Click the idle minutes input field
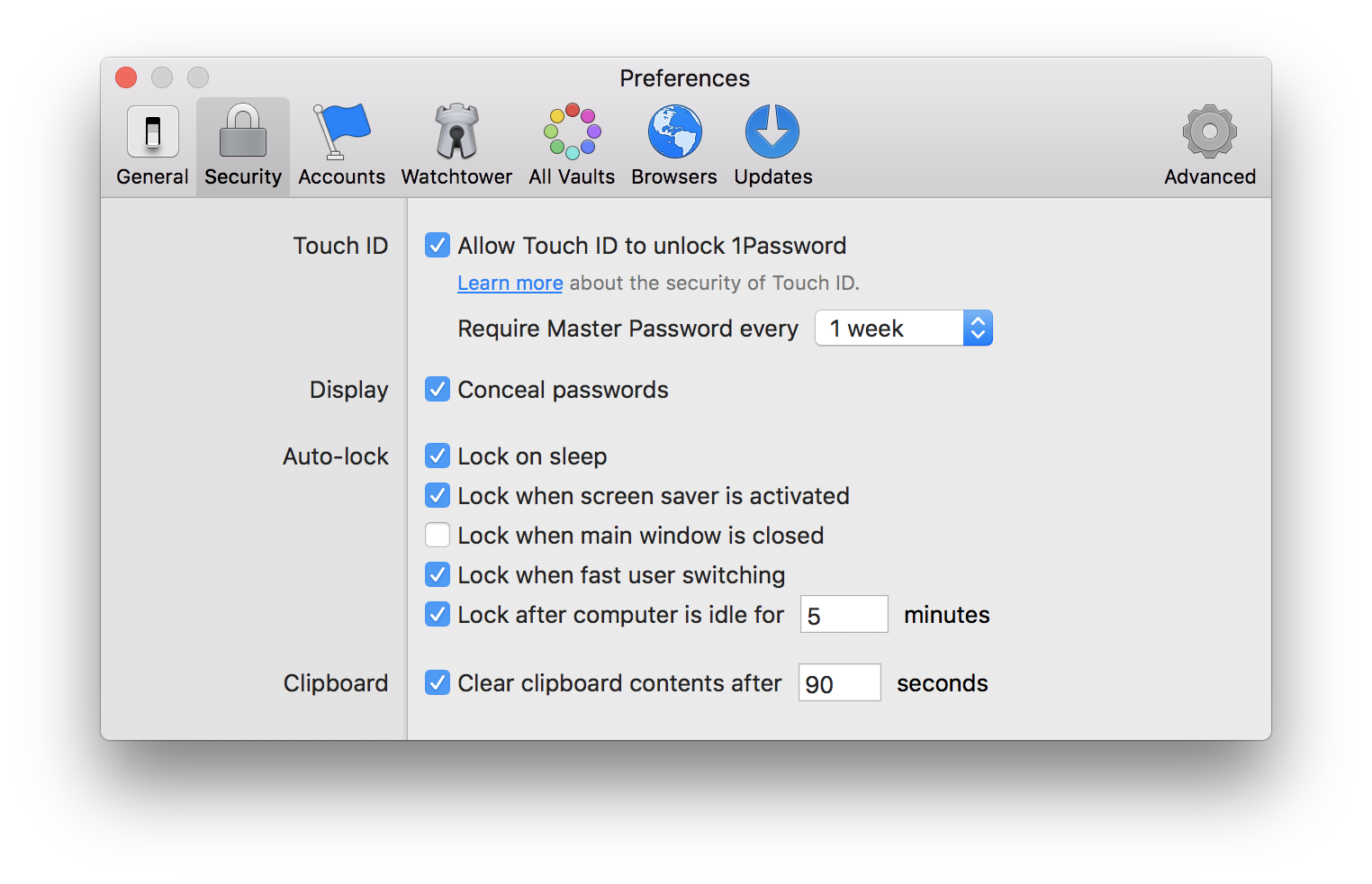 pyautogui.click(x=844, y=615)
